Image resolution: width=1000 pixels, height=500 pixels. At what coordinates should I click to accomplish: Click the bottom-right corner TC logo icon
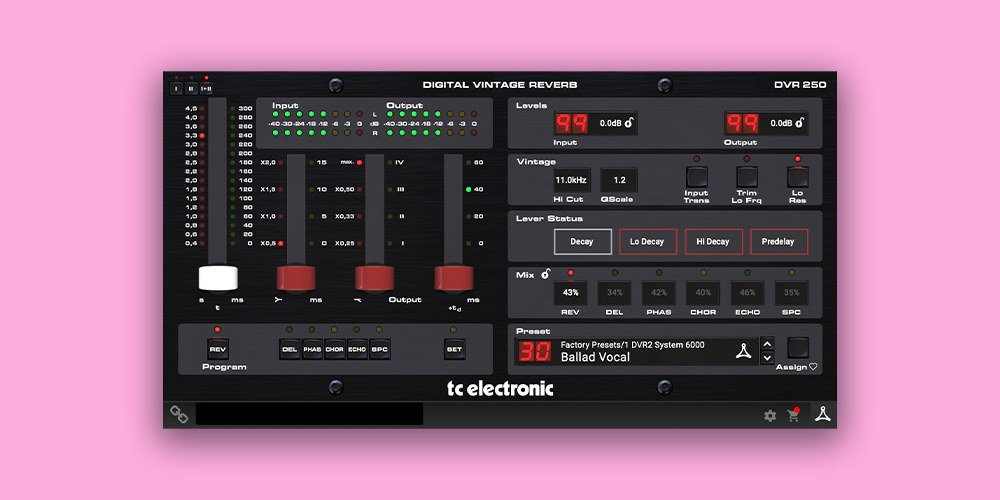coord(824,415)
